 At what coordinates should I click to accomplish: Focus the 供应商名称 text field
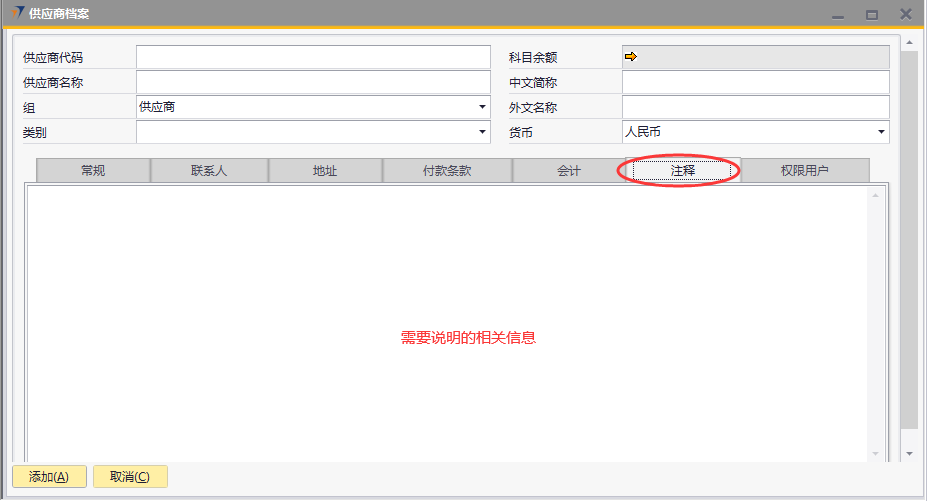tap(313, 82)
